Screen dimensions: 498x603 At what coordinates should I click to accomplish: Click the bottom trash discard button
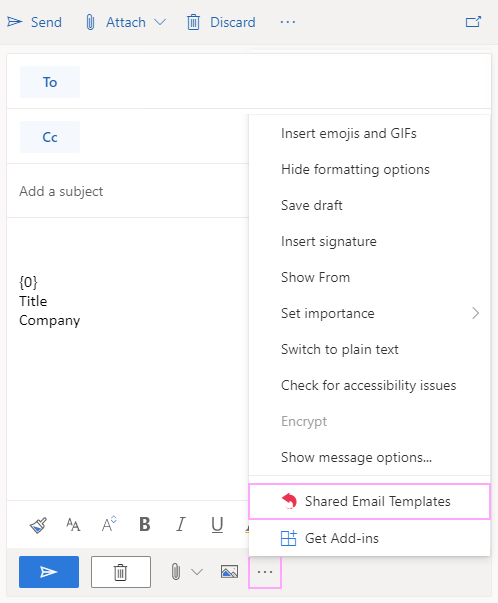click(121, 572)
